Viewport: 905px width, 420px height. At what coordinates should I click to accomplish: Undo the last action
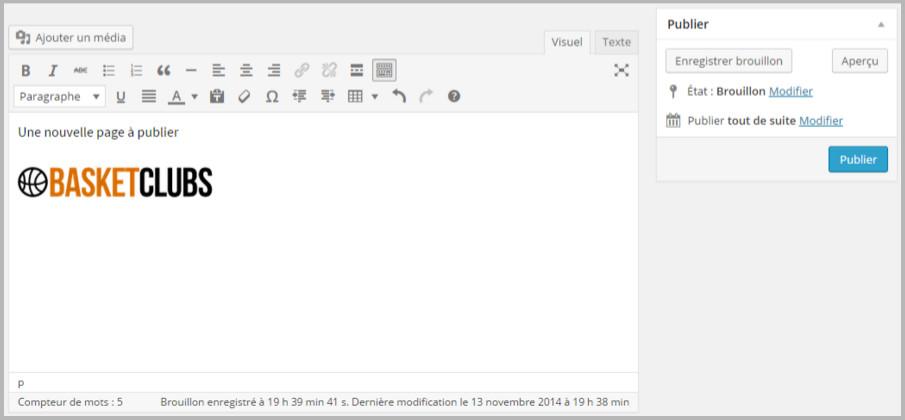click(x=399, y=96)
